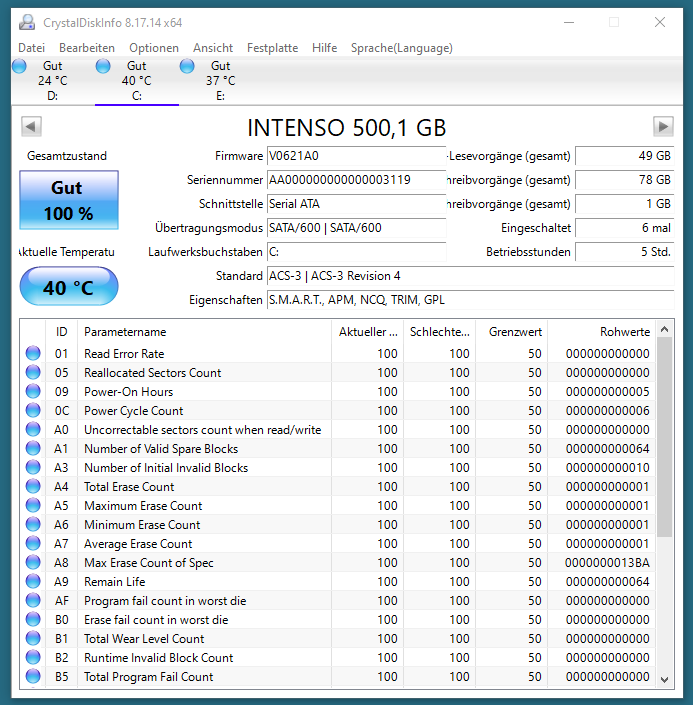Click the Remain Life parameter name

tap(115, 581)
